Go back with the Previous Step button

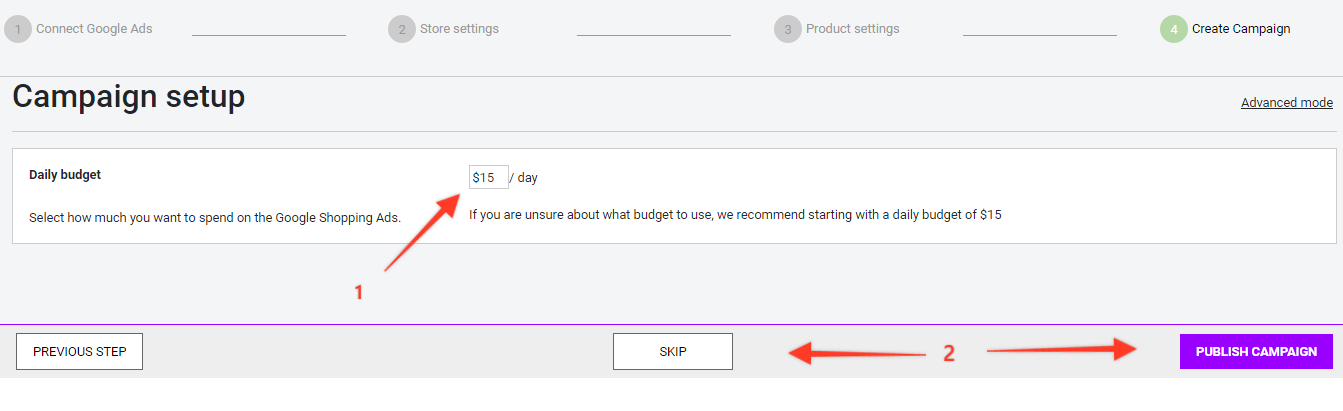coord(80,352)
